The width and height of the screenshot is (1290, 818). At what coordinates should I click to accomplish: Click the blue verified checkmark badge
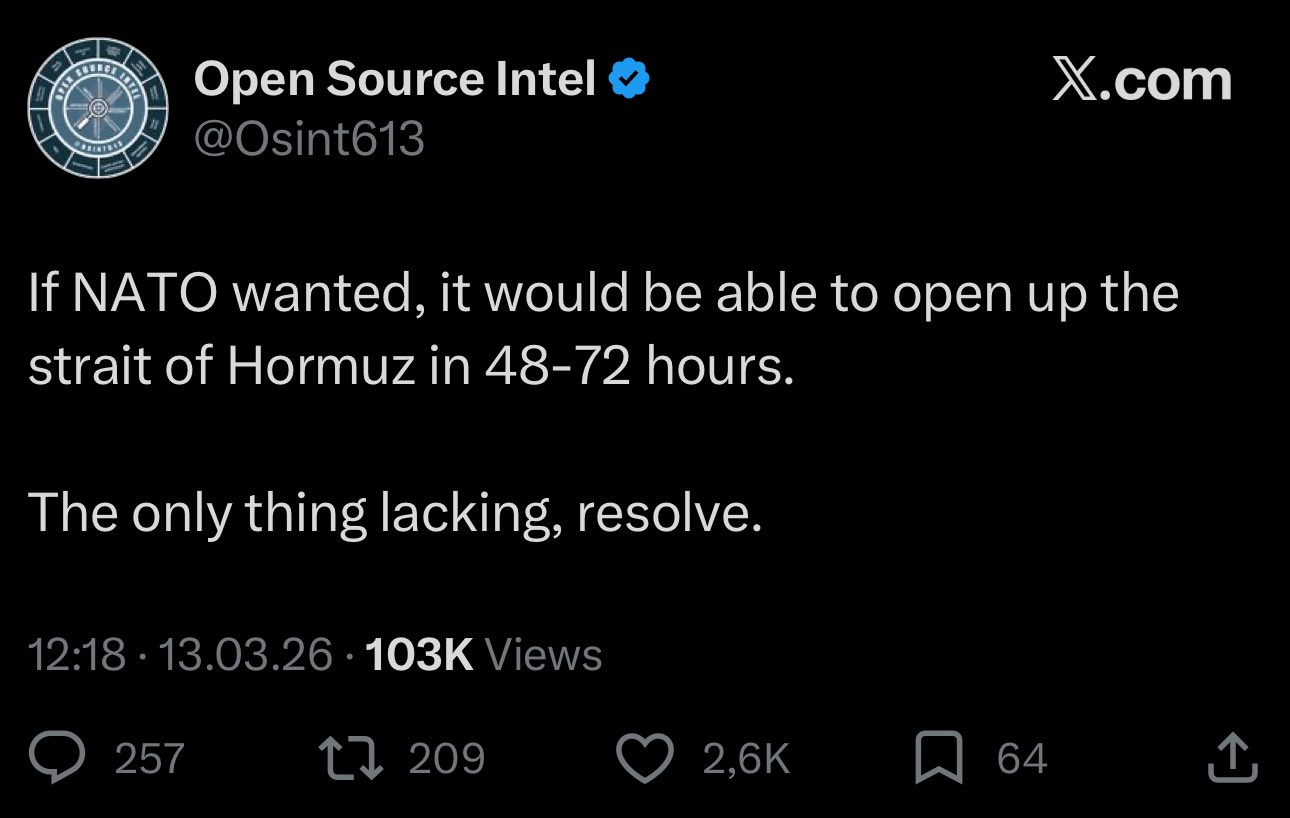tap(631, 80)
